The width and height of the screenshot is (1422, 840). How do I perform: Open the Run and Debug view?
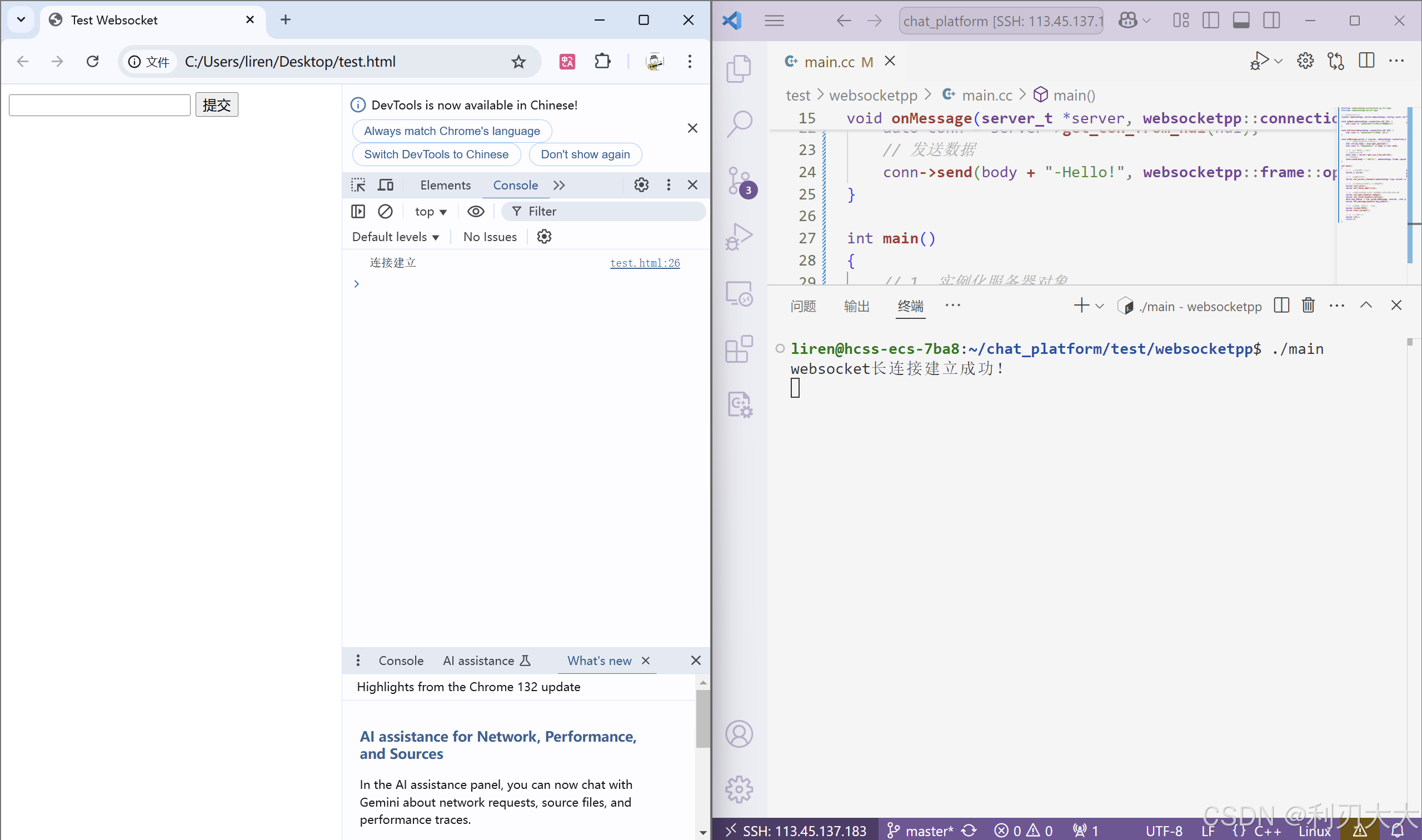point(739,237)
